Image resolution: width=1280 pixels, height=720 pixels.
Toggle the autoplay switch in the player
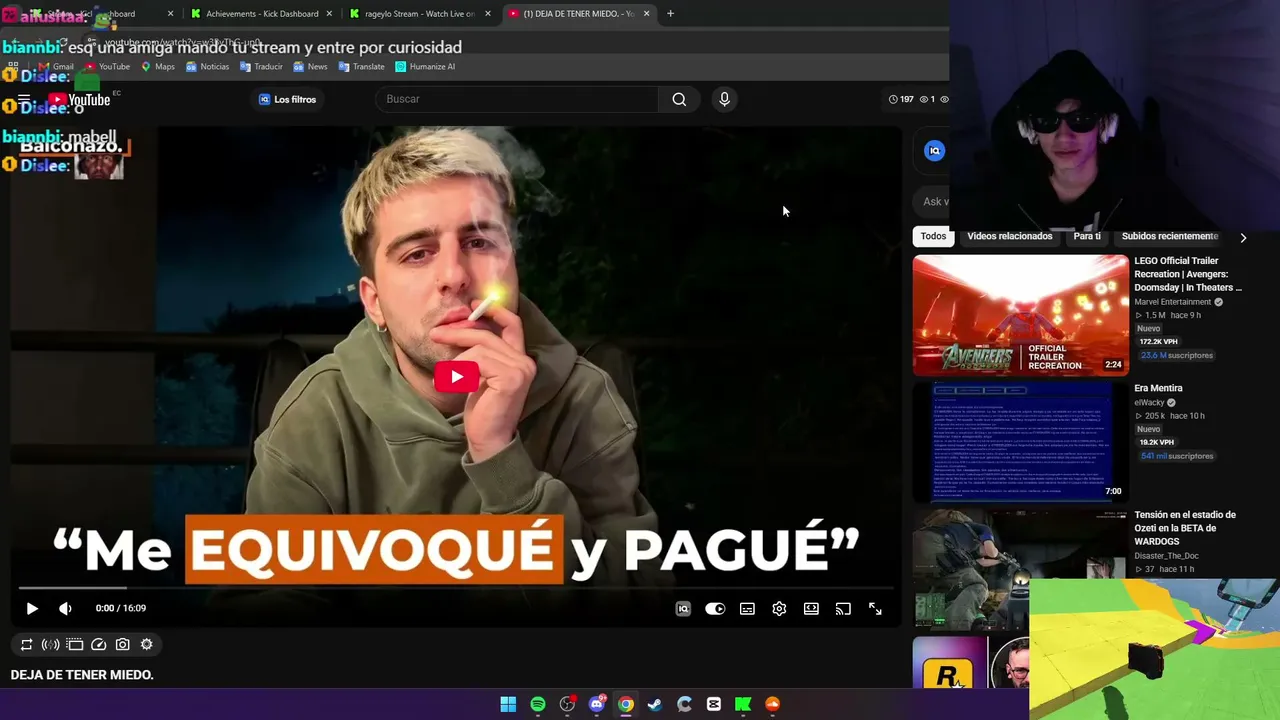715,608
